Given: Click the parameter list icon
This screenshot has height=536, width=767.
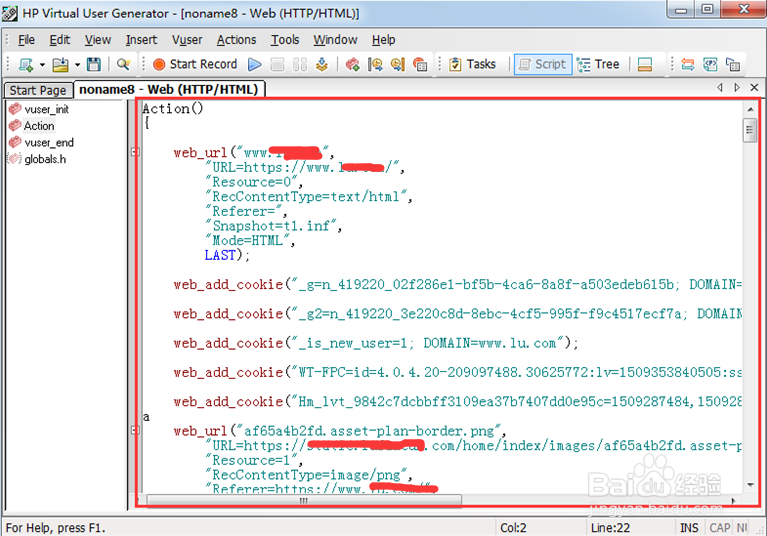Looking at the screenshot, I should 420,65.
